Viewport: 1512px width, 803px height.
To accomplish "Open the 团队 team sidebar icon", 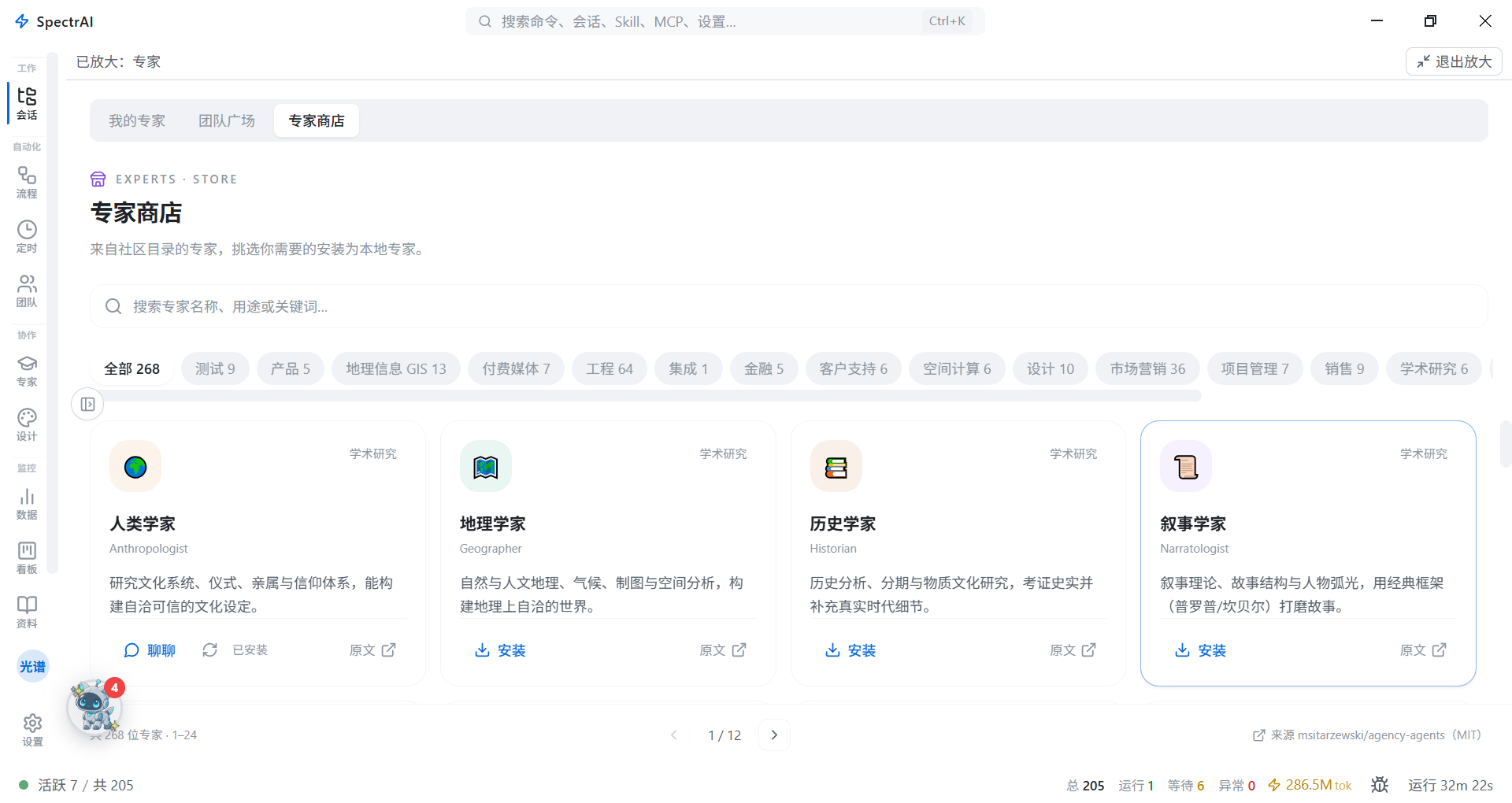I will point(27,290).
